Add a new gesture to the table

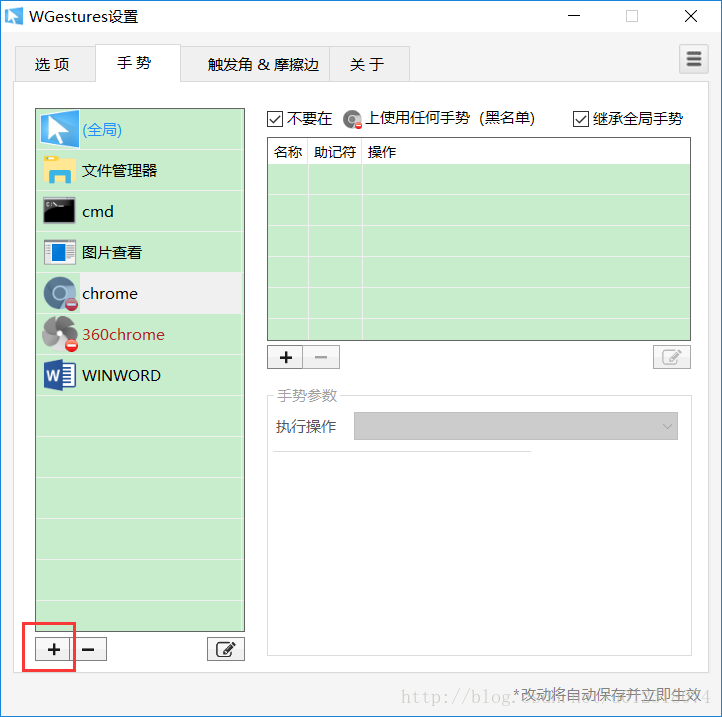[x=285, y=357]
